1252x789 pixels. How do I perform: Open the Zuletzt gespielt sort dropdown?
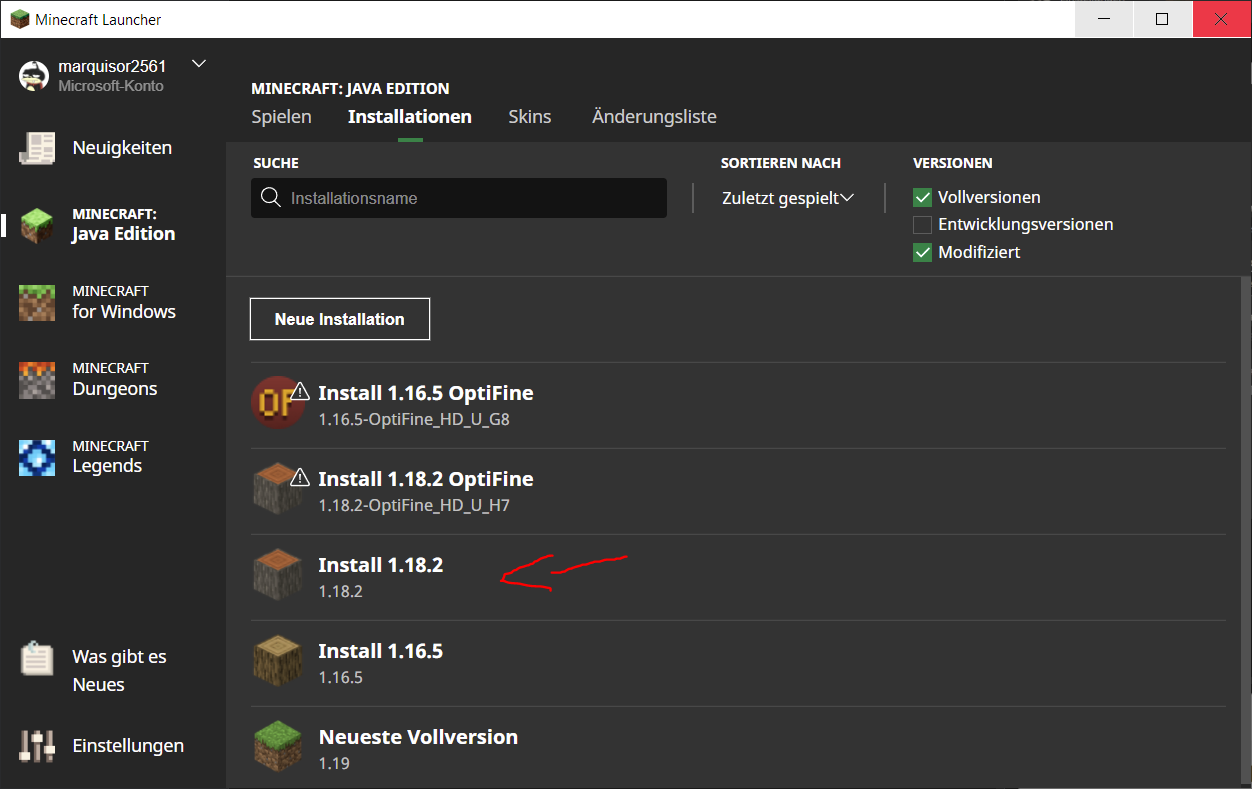pyautogui.click(x=788, y=198)
